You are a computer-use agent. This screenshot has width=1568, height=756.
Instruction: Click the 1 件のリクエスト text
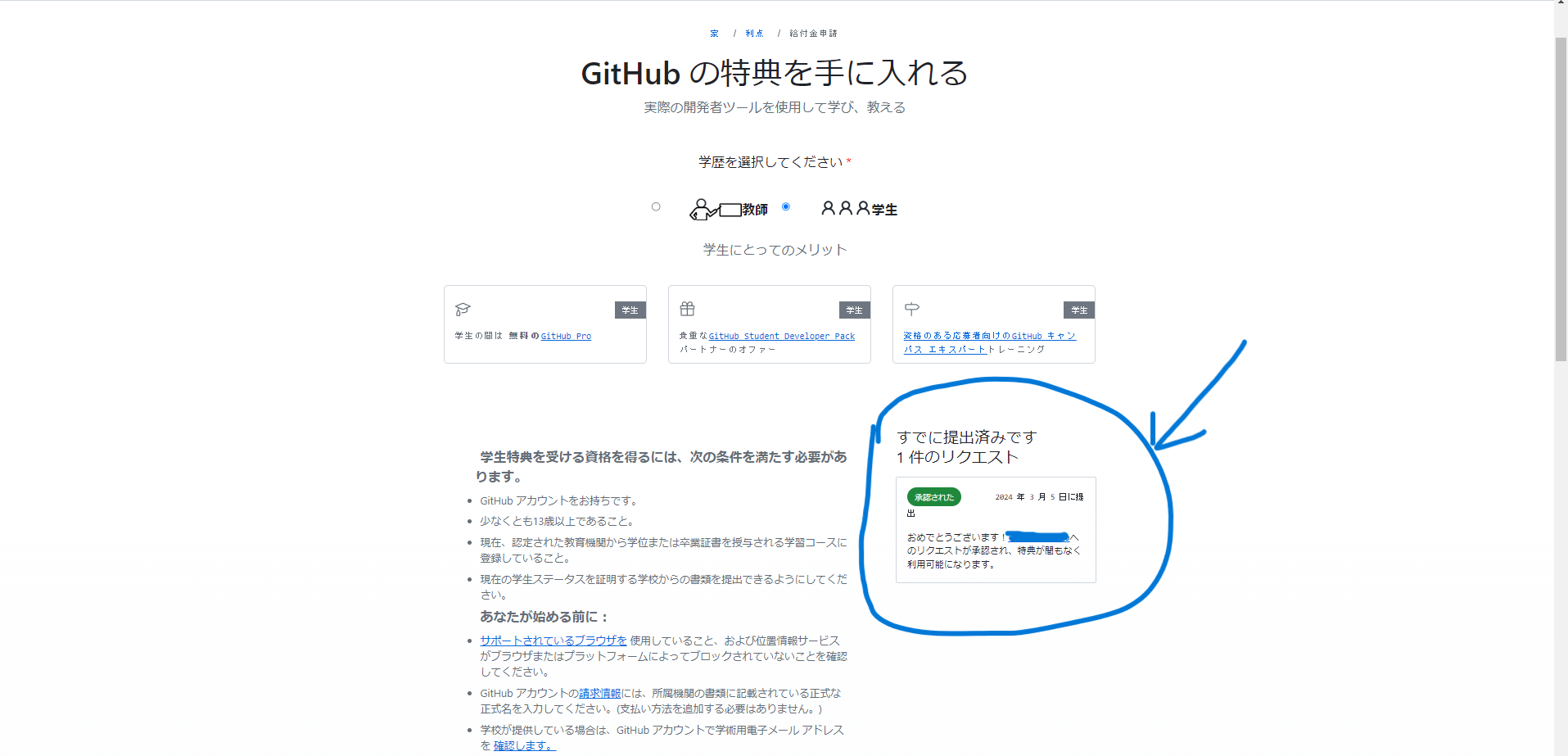click(x=957, y=457)
